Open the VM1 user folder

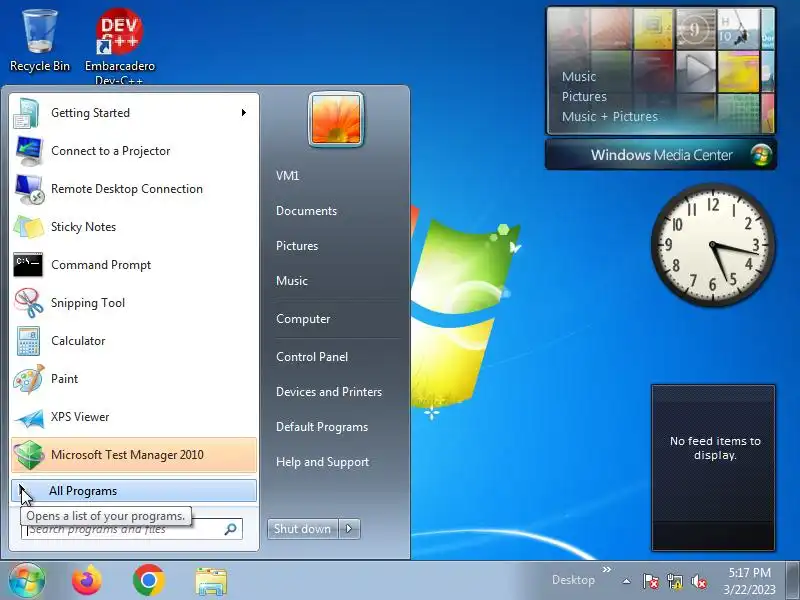coord(287,176)
